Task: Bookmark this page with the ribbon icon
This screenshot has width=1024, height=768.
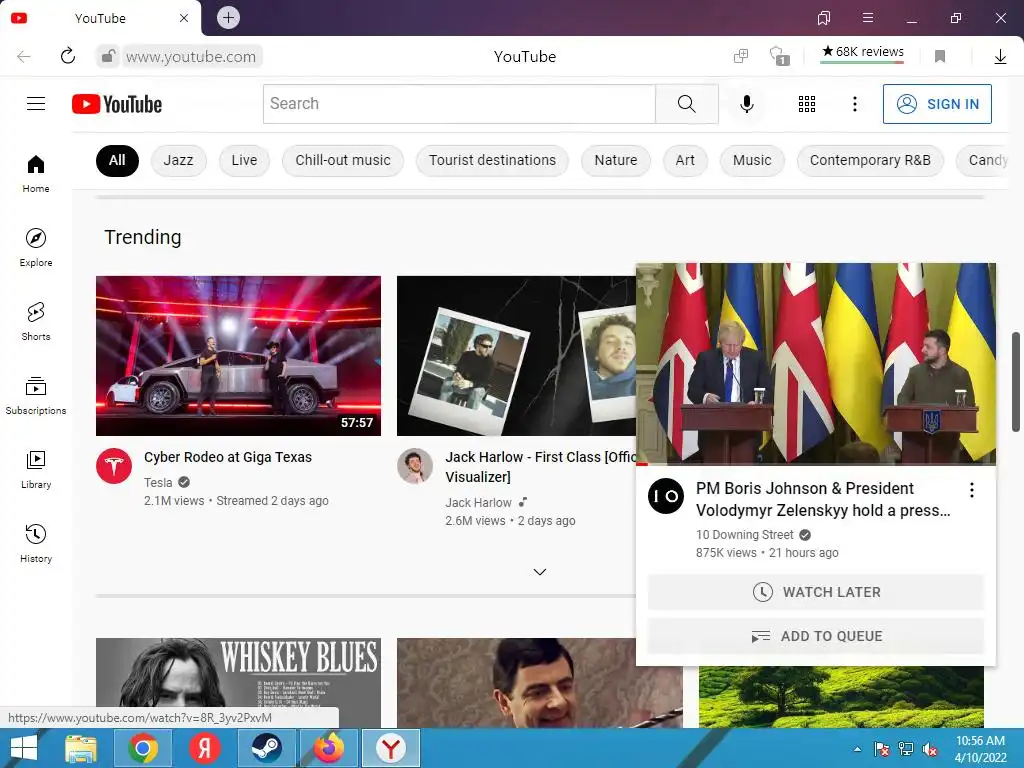Action: point(940,56)
